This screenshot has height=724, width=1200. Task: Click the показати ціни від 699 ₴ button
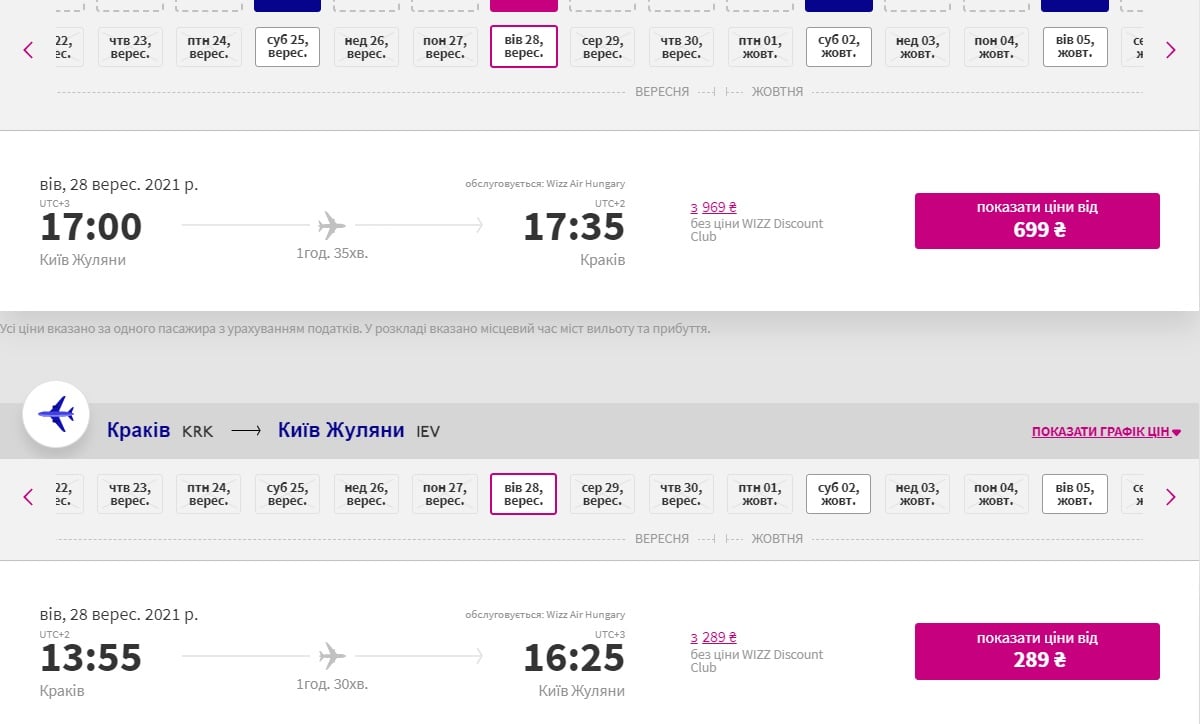pyautogui.click(x=1037, y=221)
